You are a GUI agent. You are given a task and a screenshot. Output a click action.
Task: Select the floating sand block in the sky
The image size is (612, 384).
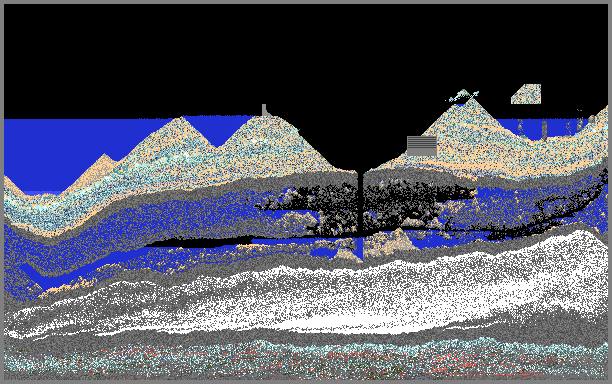click(x=526, y=94)
